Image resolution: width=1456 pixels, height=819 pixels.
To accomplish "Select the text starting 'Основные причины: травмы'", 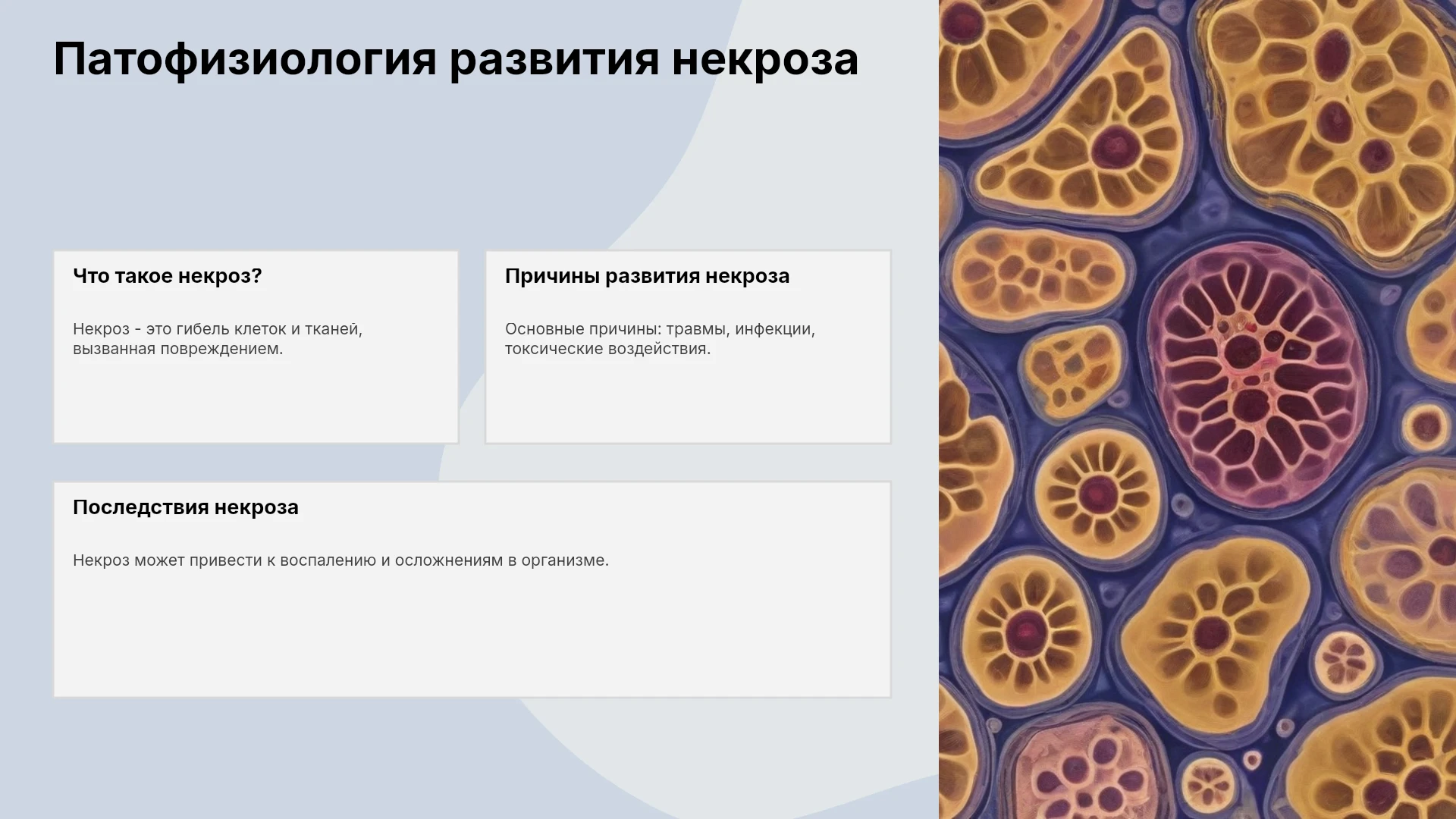I will [660, 339].
